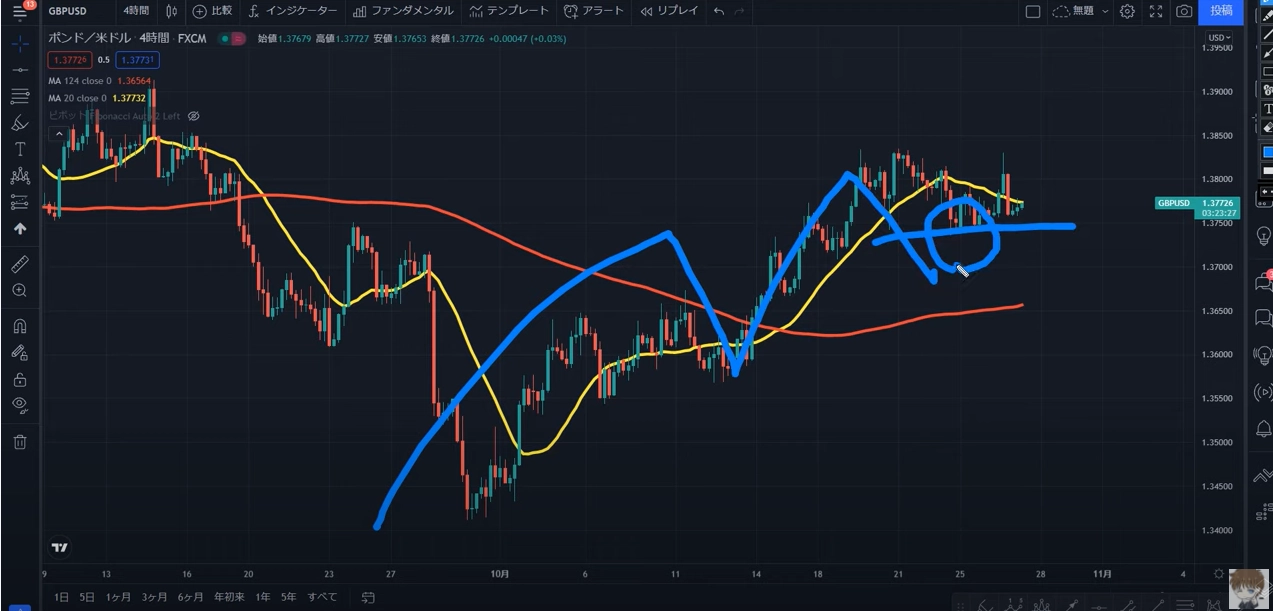
Task: Click the blue 投稿 publish button
Action: point(1221,11)
